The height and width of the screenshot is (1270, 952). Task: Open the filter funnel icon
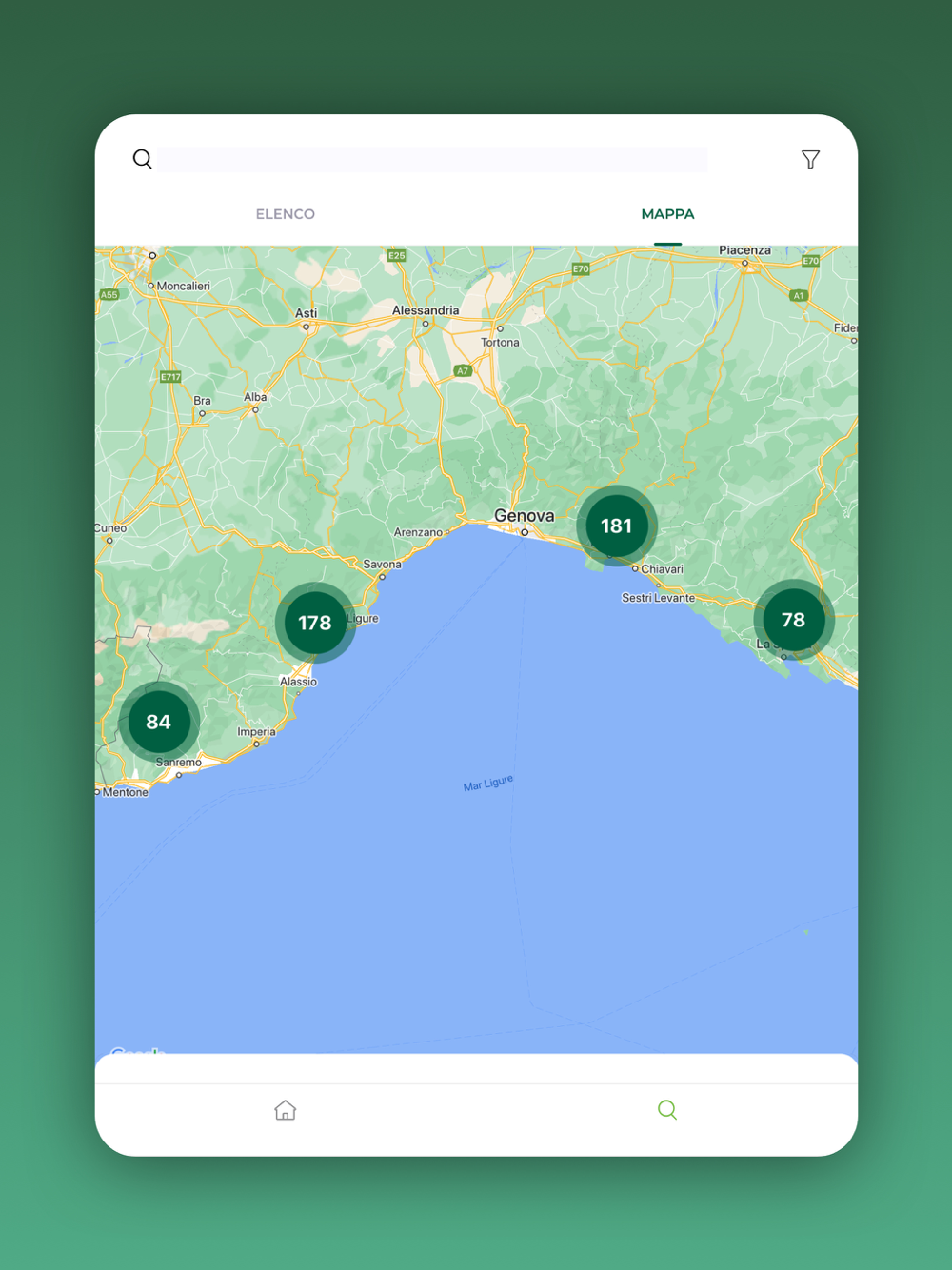810,159
